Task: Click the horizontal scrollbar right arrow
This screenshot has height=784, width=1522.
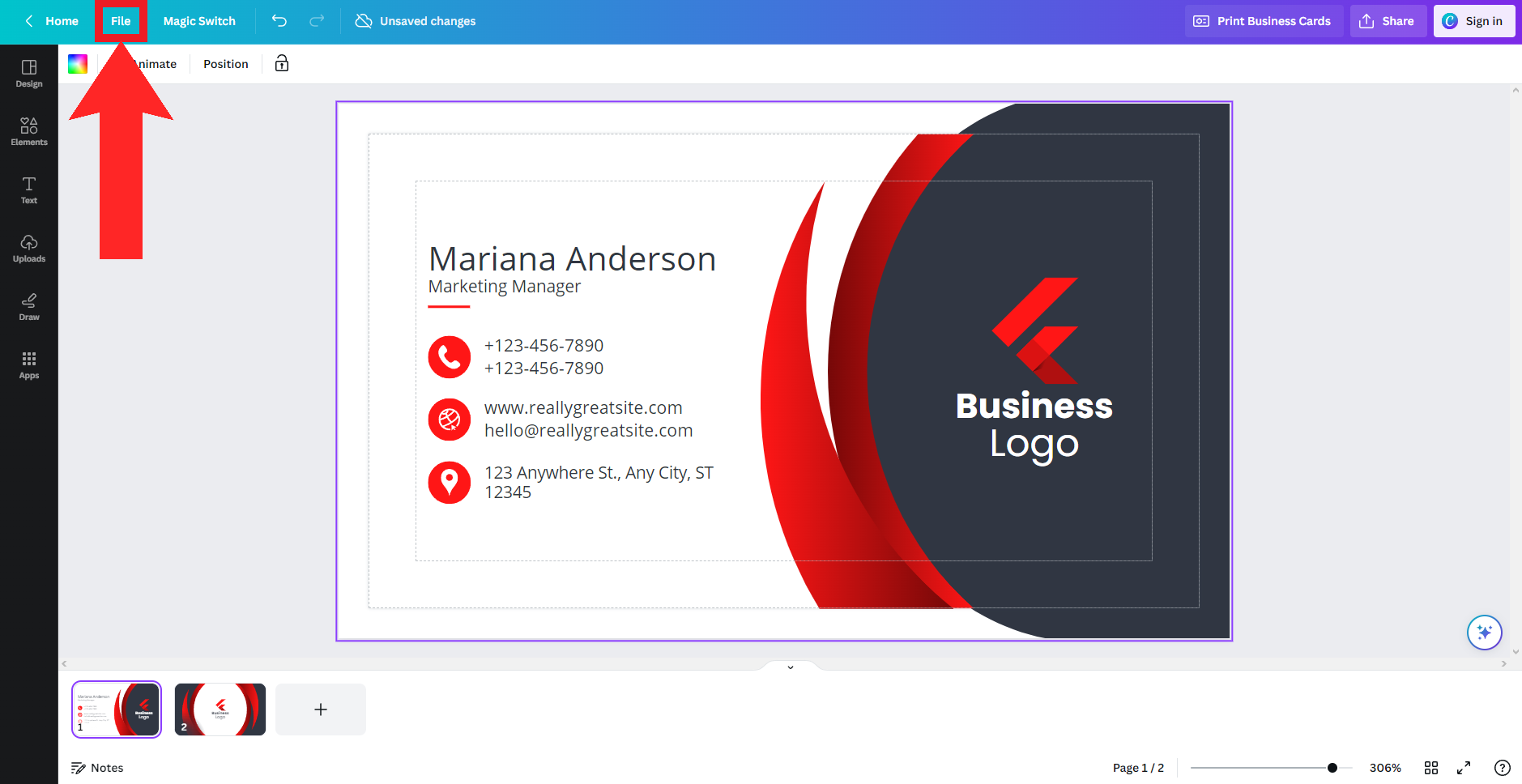Action: pos(1504,664)
